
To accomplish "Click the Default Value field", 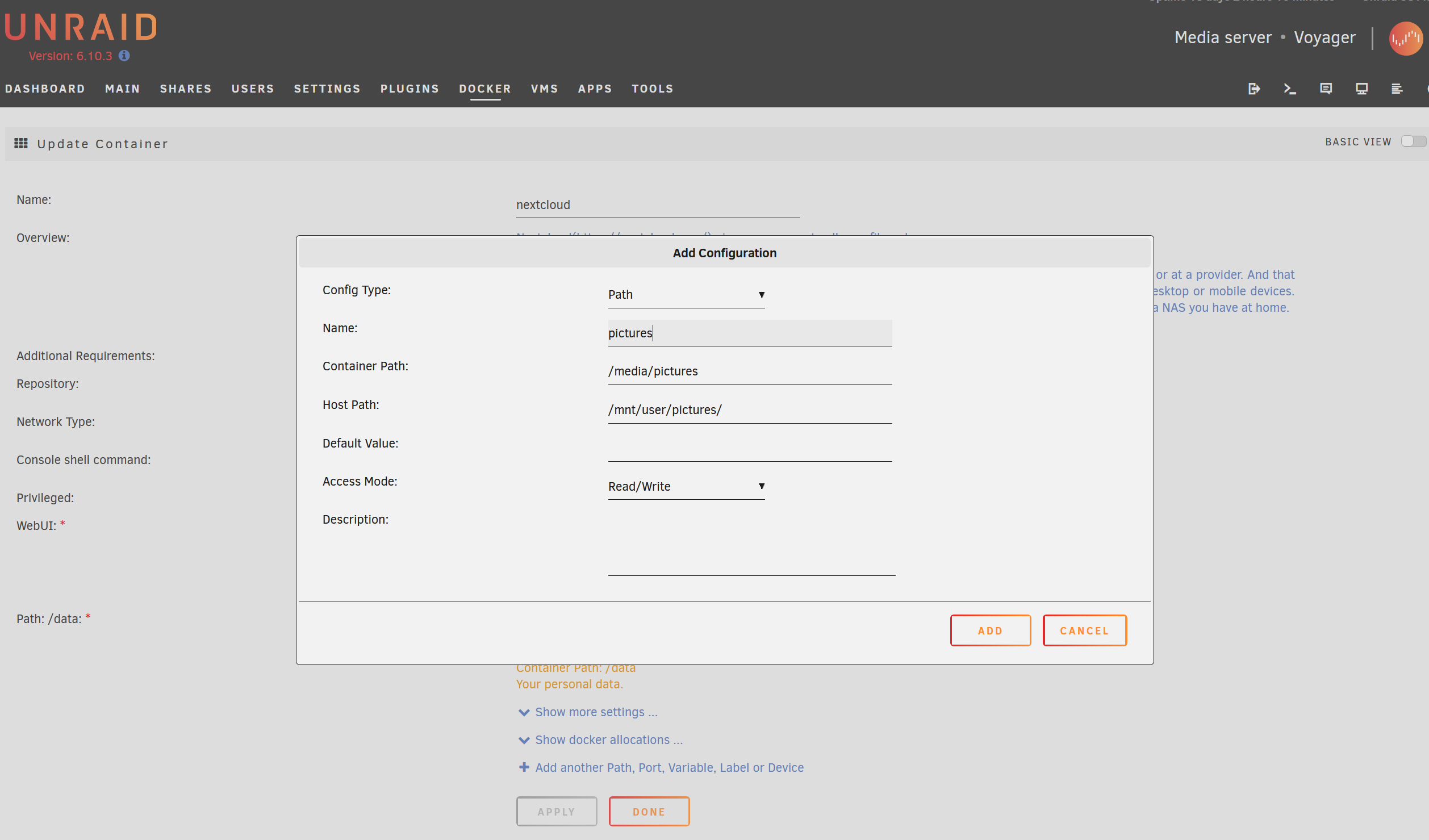I will (750, 448).
